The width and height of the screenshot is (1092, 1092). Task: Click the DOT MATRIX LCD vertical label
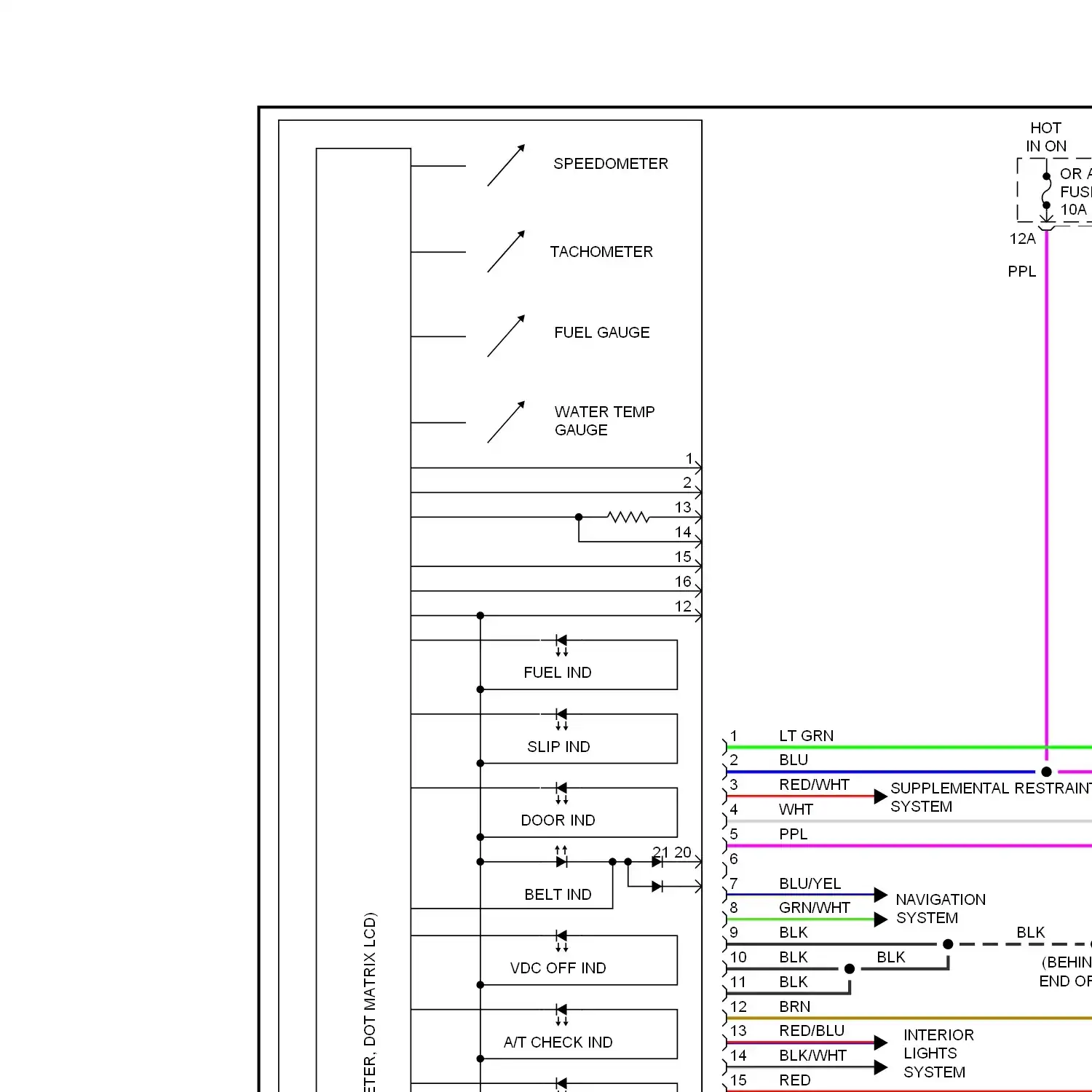tap(370, 1001)
